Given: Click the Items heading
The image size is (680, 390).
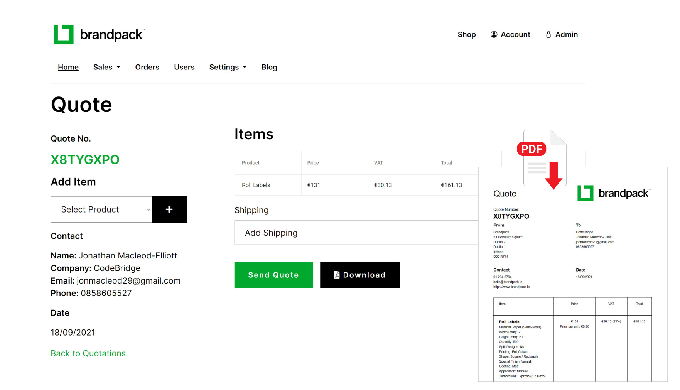Looking at the screenshot, I should click(254, 134).
